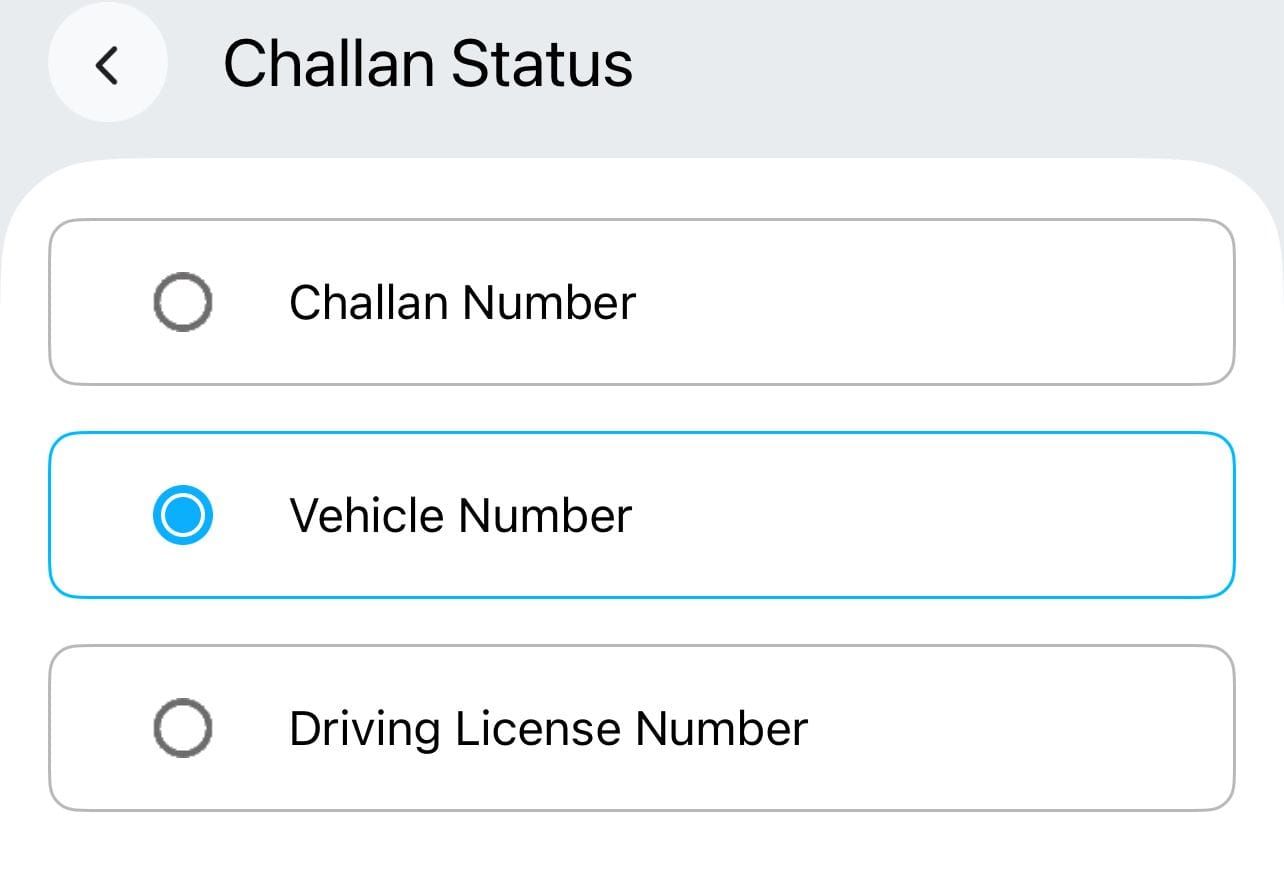Click the Challan Number label text

462,301
